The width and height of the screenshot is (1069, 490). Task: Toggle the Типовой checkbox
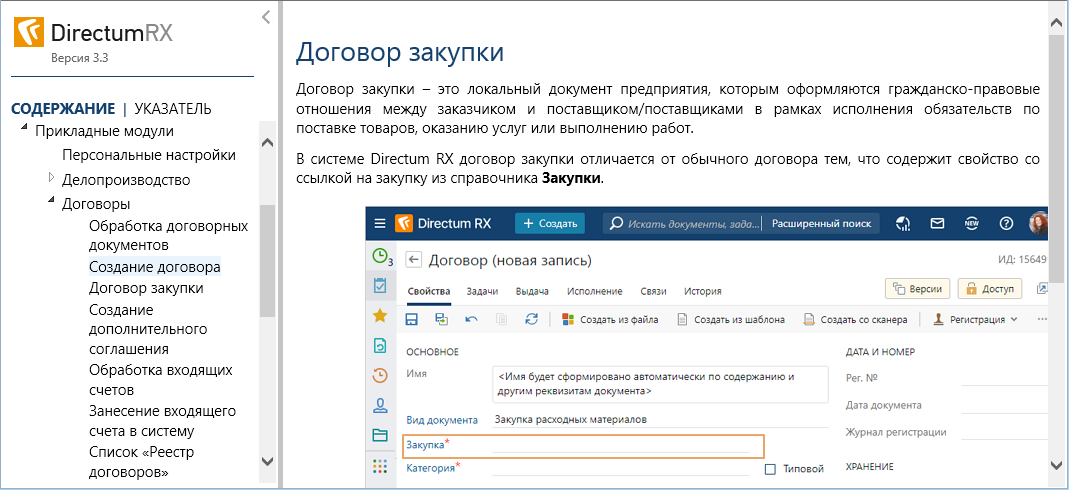770,469
